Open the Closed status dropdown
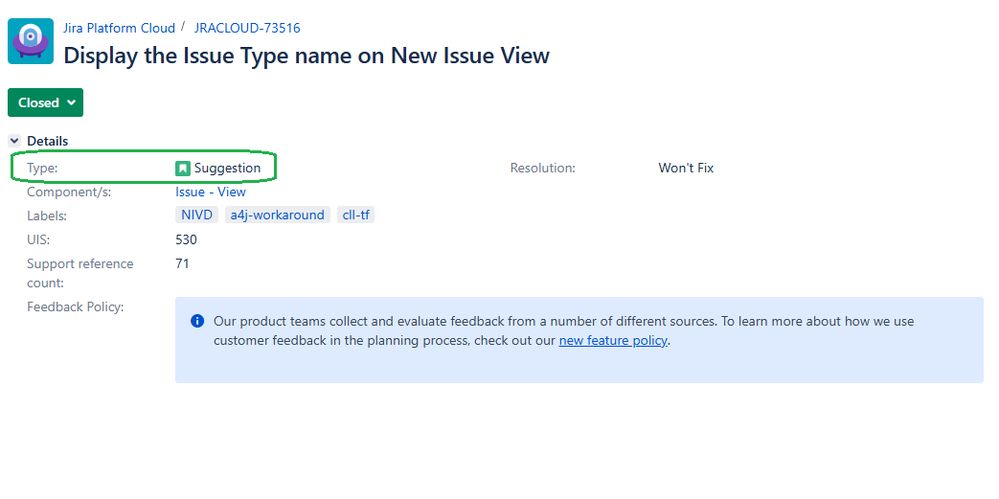The width and height of the screenshot is (999, 499). click(x=45, y=103)
